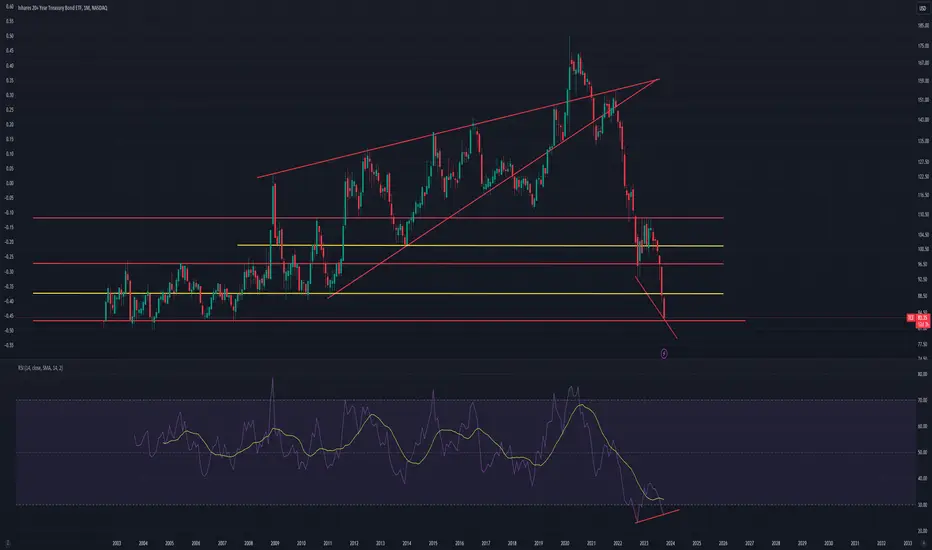This screenshot has height=550, width=932.
Task: Click the 50.00 level on RSI scale
Action: 922,452
